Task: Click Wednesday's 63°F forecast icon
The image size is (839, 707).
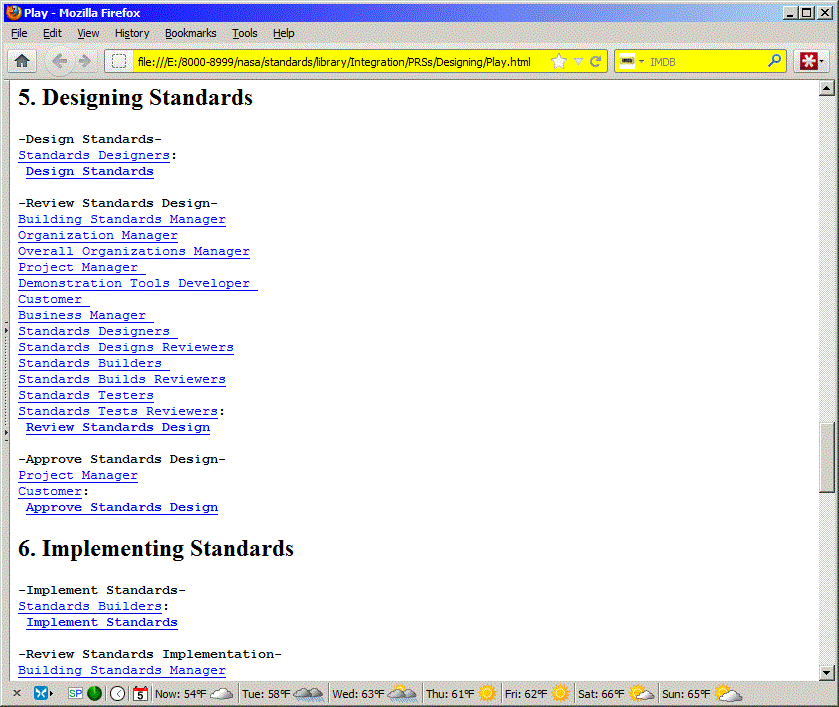Action: (x=402, y=694)
